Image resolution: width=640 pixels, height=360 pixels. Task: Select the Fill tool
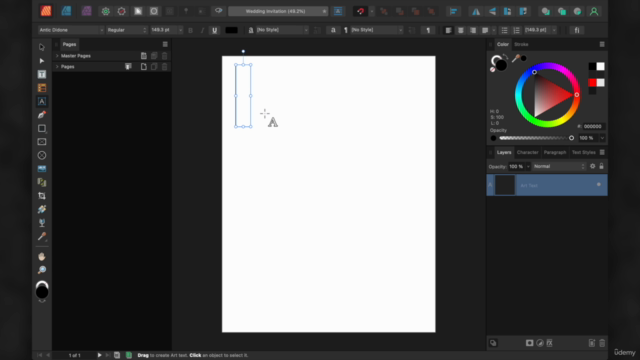pos(42,209)
